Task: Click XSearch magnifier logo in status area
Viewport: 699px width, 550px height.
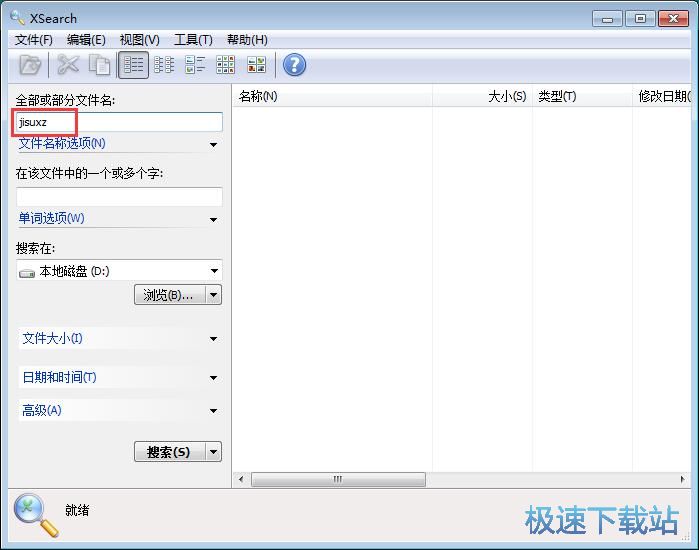Action: click(x=36, y=515)
